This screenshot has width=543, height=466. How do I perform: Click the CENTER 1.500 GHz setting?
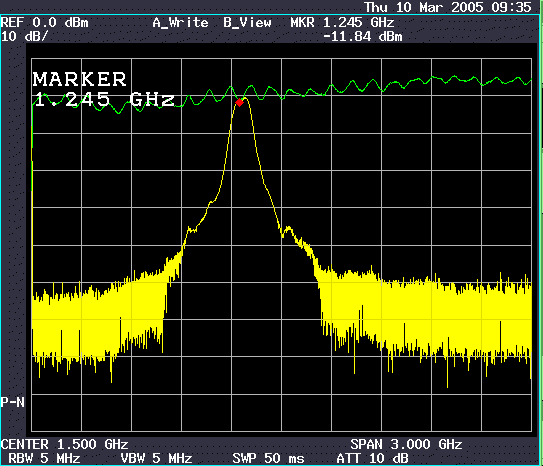point(64,444)
